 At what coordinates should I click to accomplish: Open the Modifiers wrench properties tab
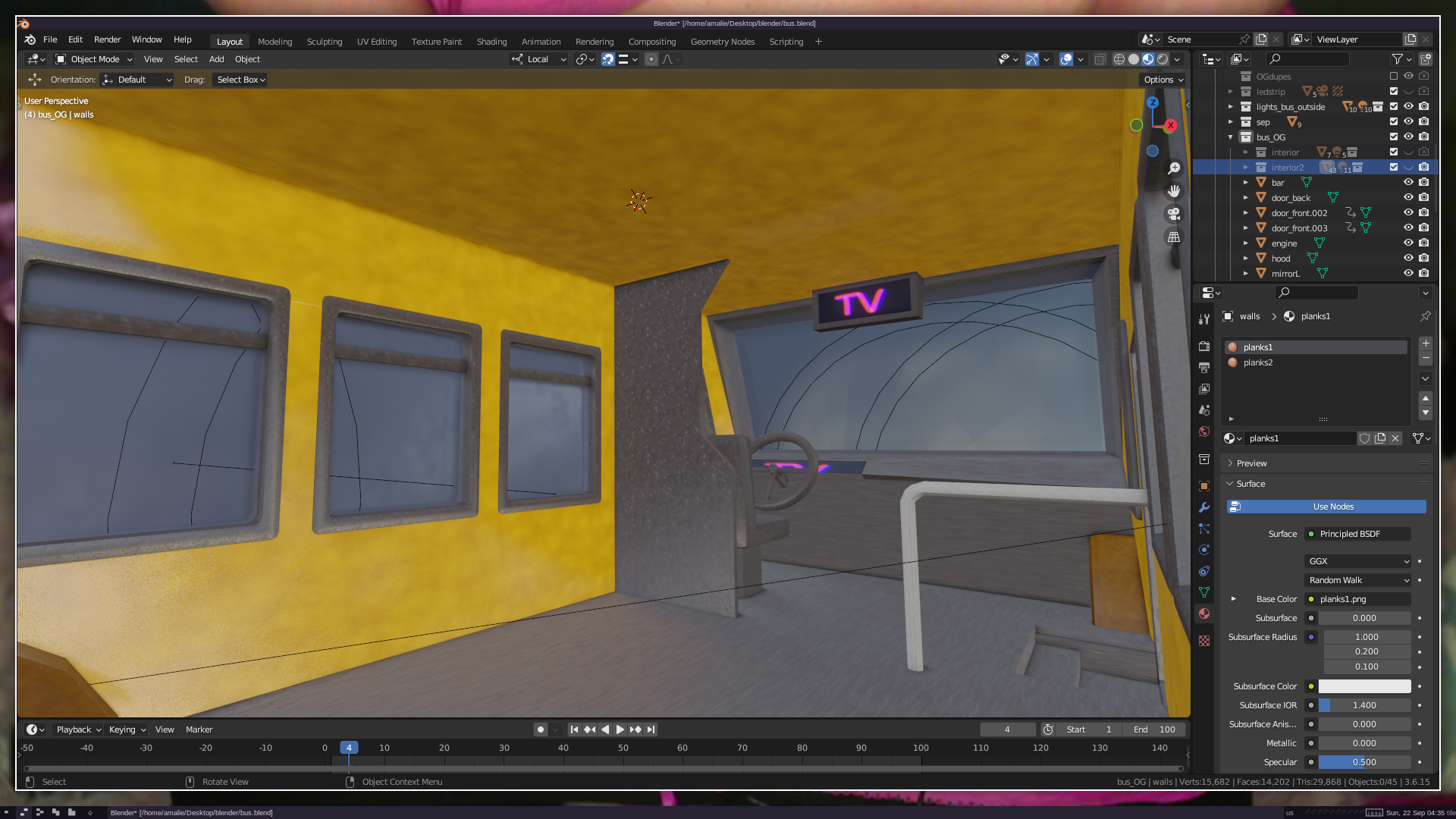point(1204,507)
